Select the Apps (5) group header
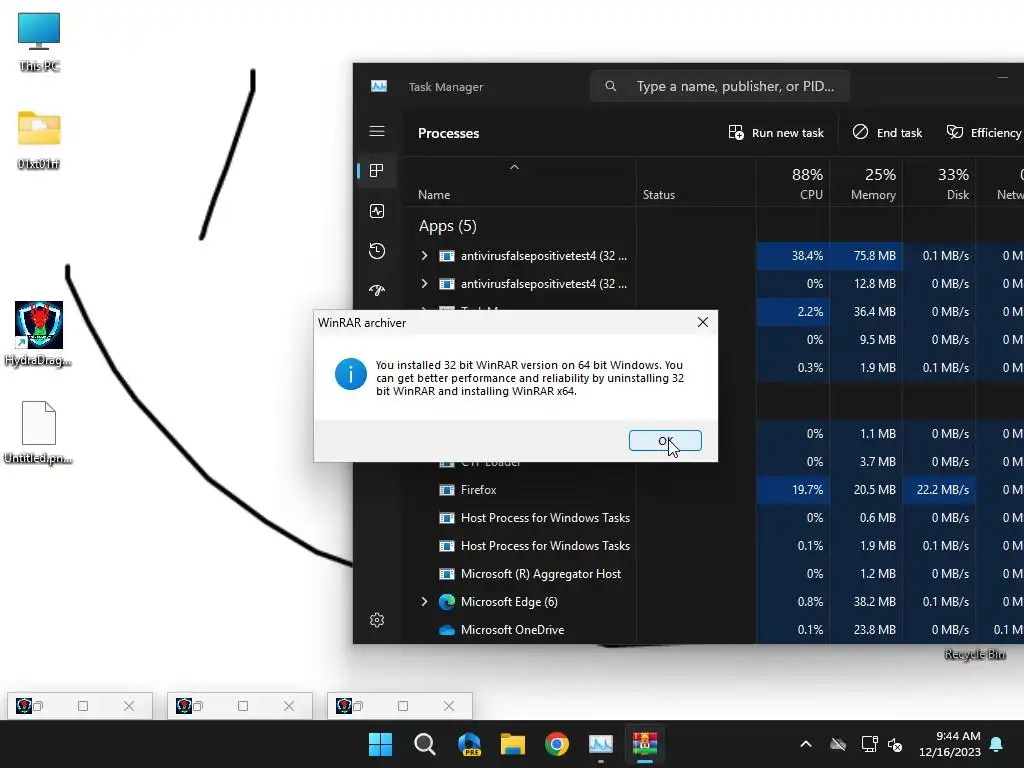1024x768 pixels. pyautogui.click(x=447, y=226)
